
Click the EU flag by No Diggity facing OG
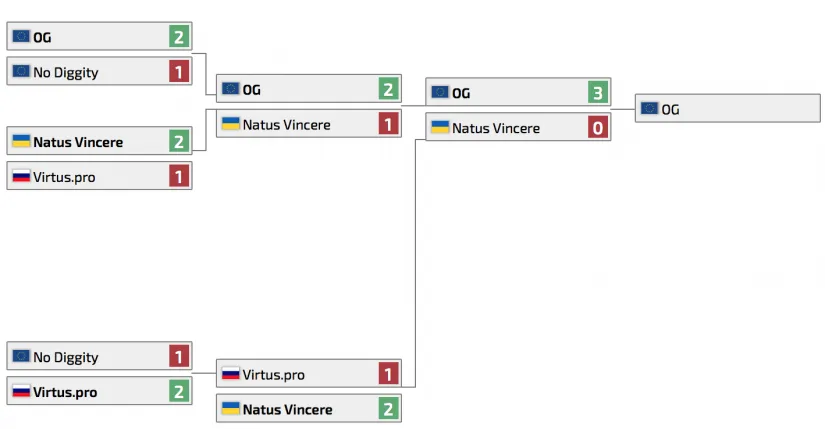20,71
